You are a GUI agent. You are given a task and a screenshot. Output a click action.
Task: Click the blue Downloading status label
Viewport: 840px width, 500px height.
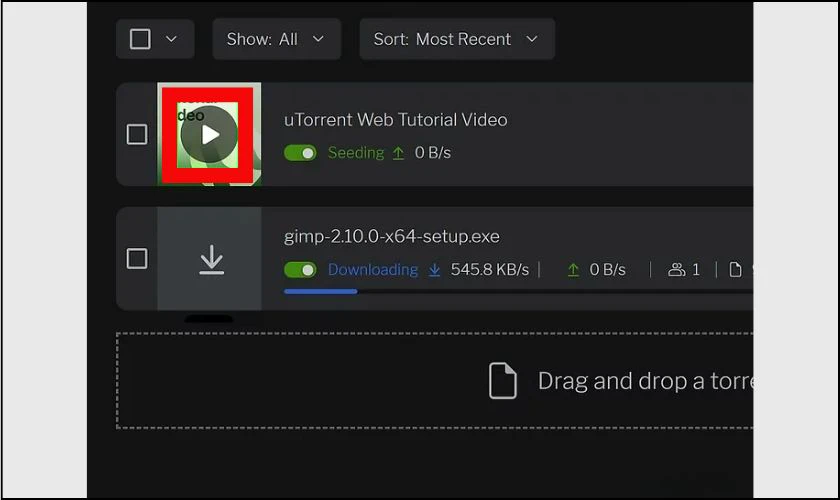pyautogui.click(x=373, y=270)
